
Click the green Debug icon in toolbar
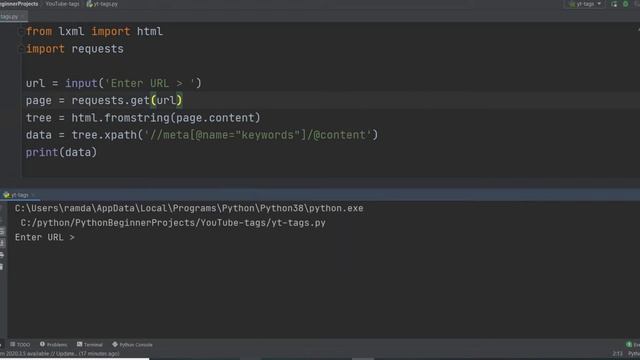tap(626, 4)
